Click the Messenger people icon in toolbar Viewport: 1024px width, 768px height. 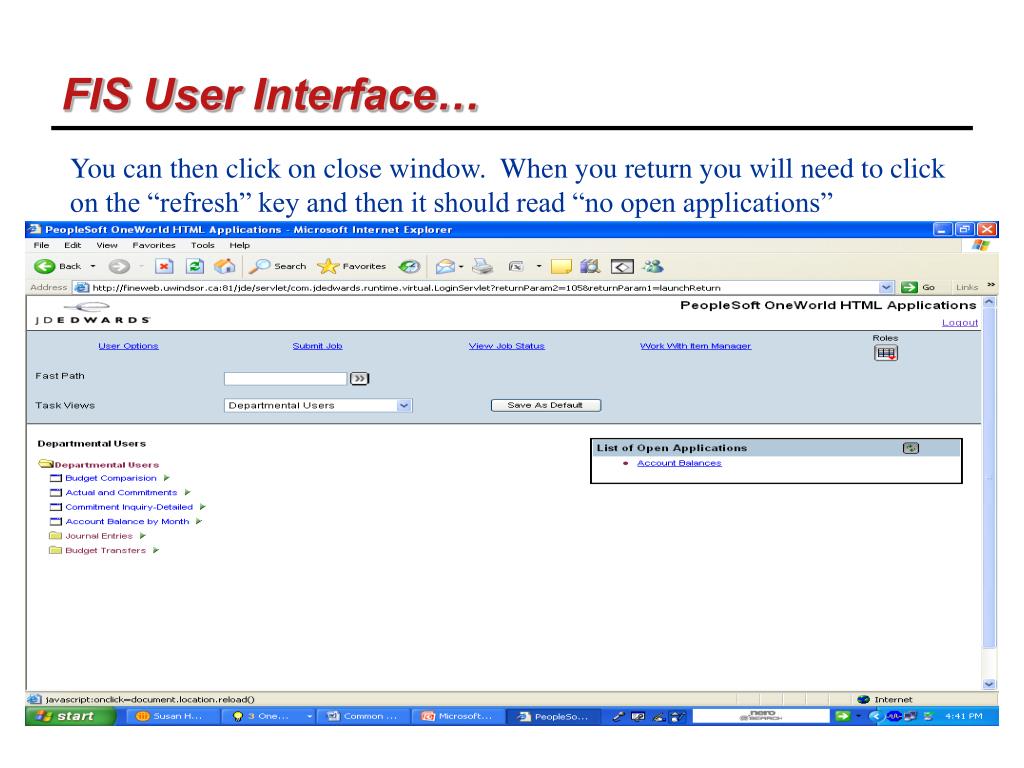pyautogui.click(x=652, y=266)
